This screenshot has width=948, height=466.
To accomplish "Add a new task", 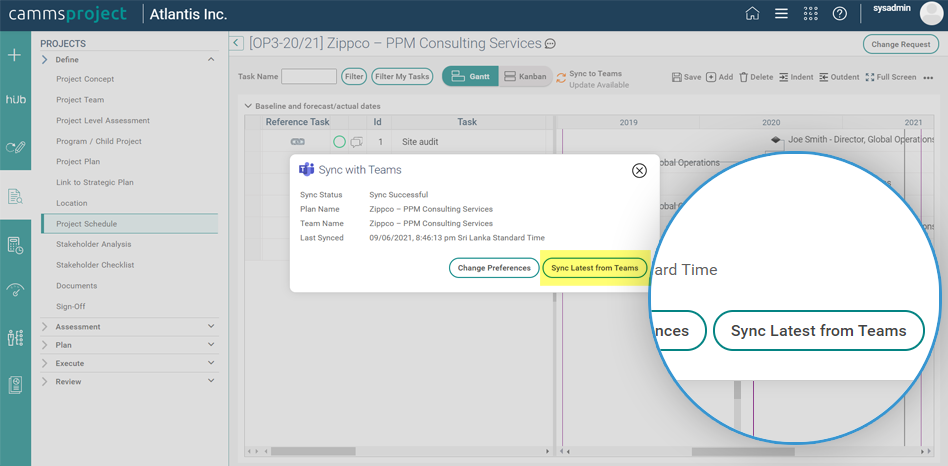I will (x=719, y=77).
